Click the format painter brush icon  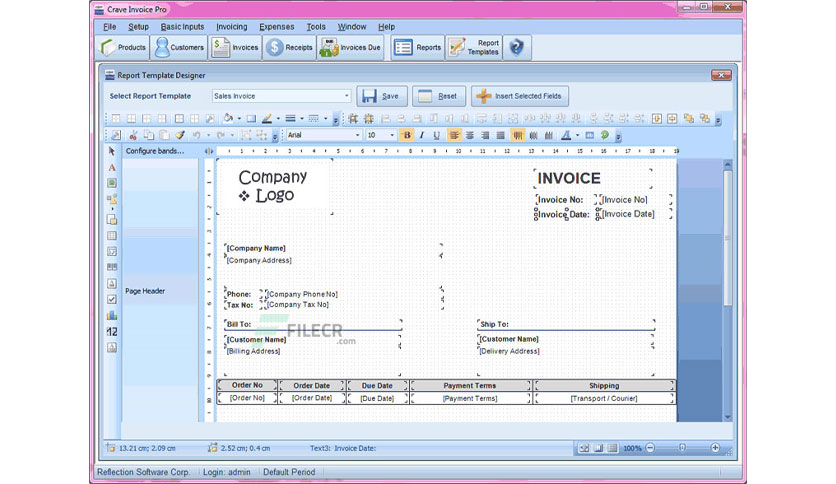pos(180,135)
